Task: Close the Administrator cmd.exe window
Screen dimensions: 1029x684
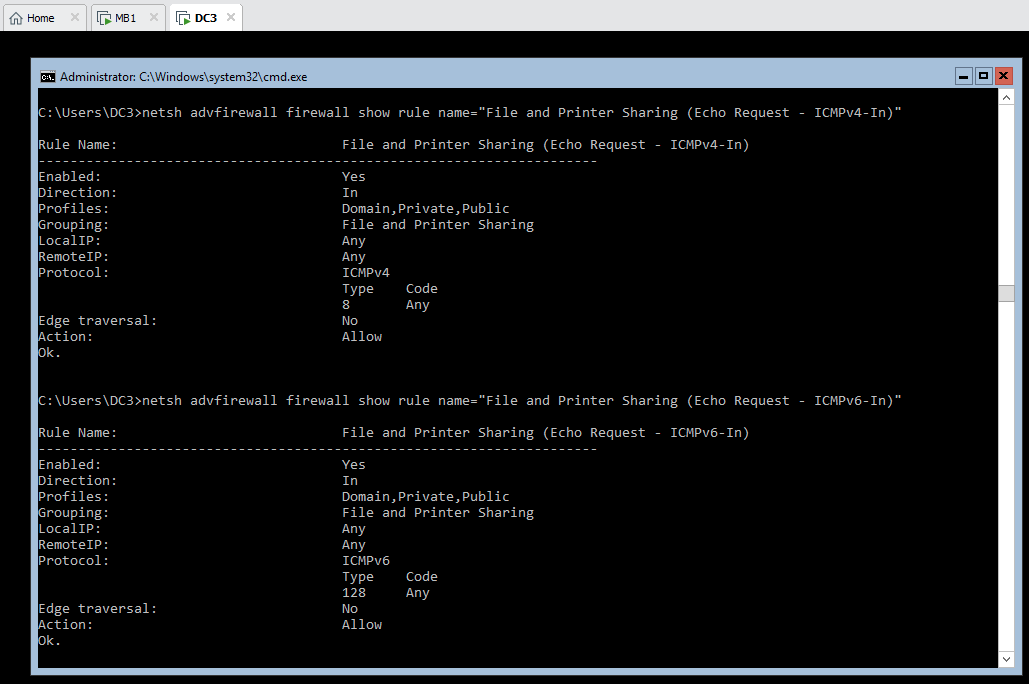Action: 1003,76
